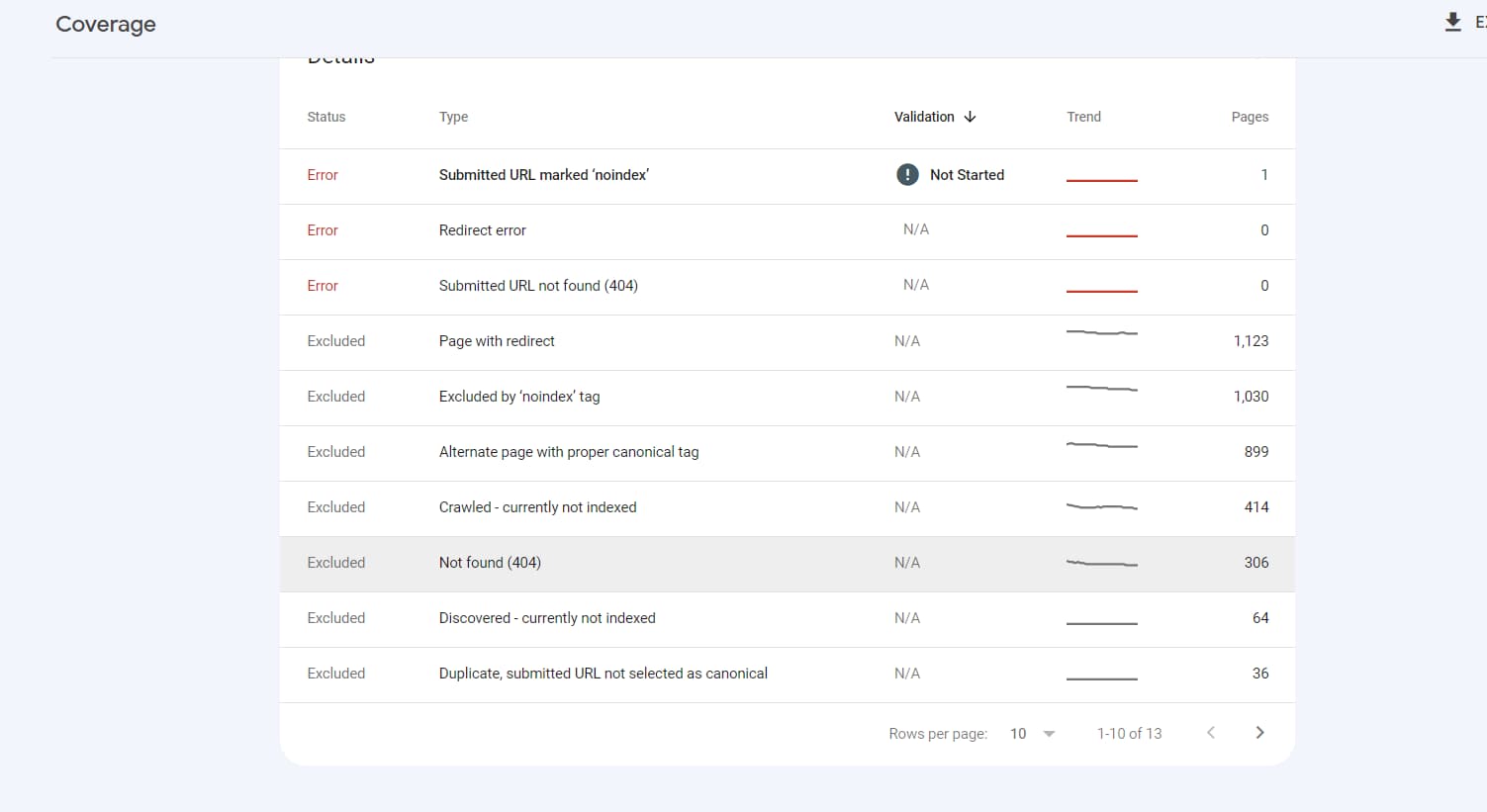Click trend sparkline for Page with redirect
This screenshot has width=1487, height=812.
coord(1102,332)
